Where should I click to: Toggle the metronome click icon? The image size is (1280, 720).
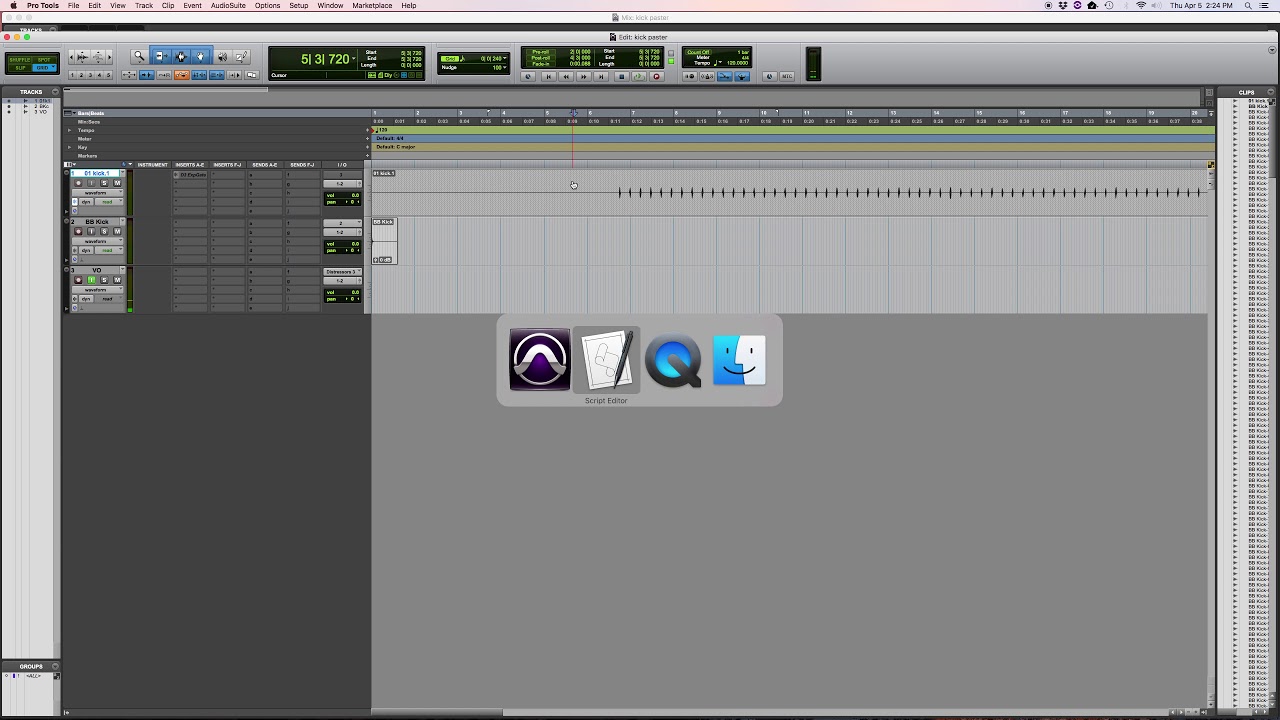pyautogui.click(x=707, y=76)
